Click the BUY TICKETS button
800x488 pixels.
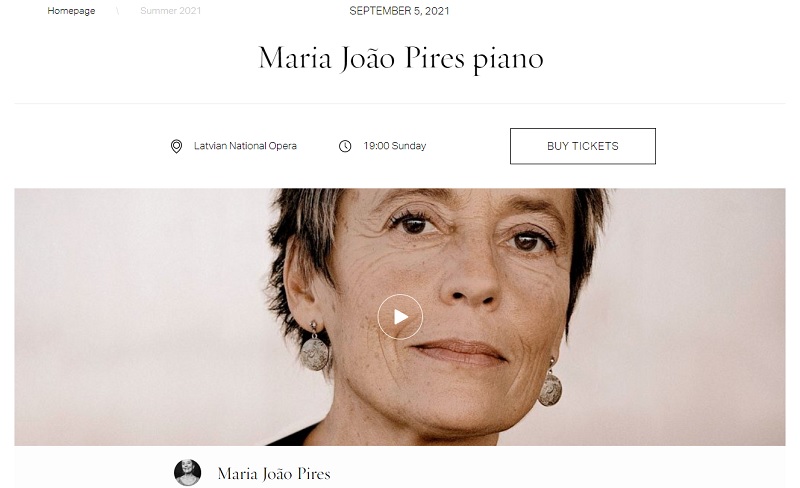point(583,146)
